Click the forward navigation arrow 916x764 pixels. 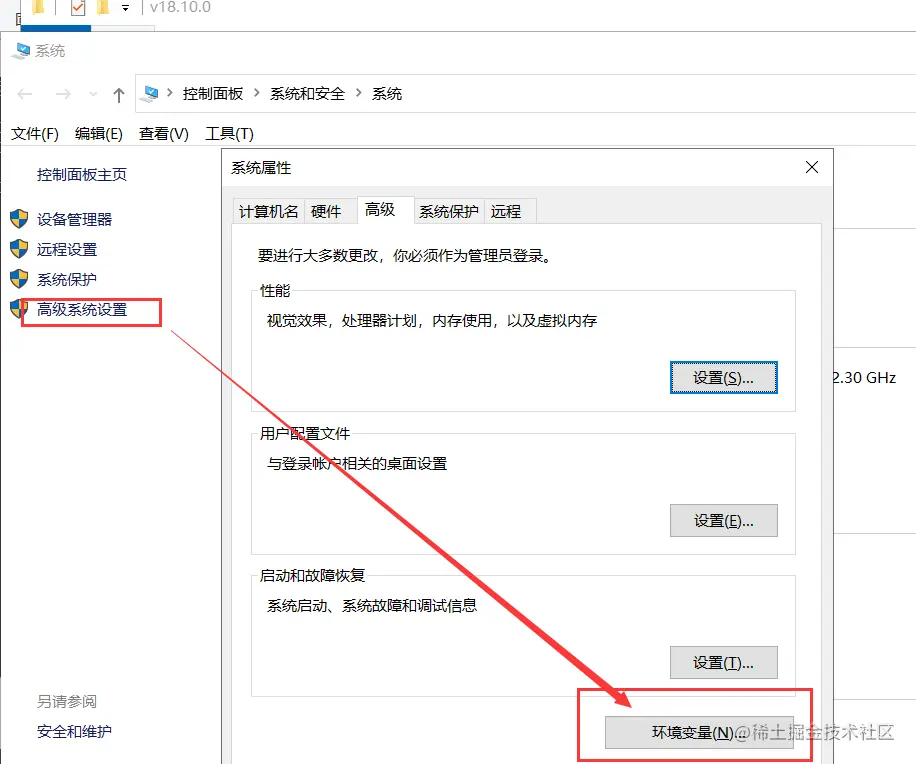[x=63, y=94]
